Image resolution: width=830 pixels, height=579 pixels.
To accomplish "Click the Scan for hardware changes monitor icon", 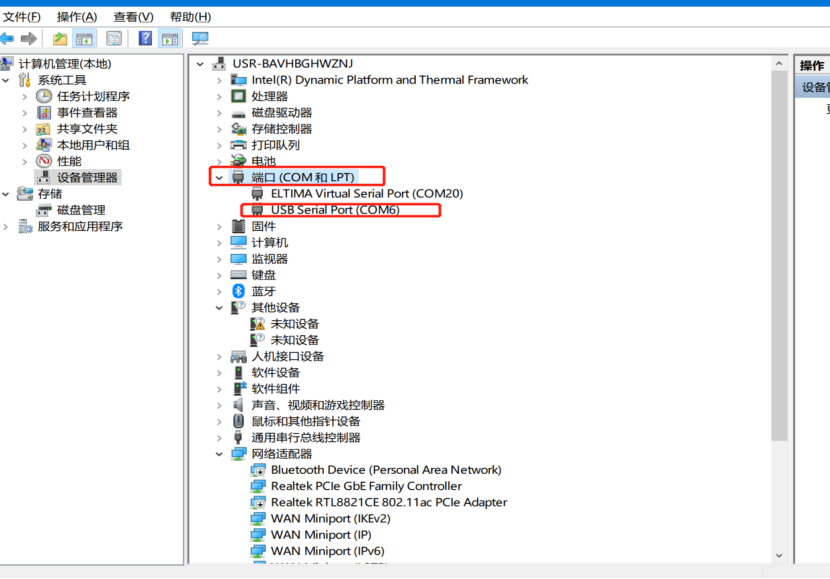I will click(200, 39).
